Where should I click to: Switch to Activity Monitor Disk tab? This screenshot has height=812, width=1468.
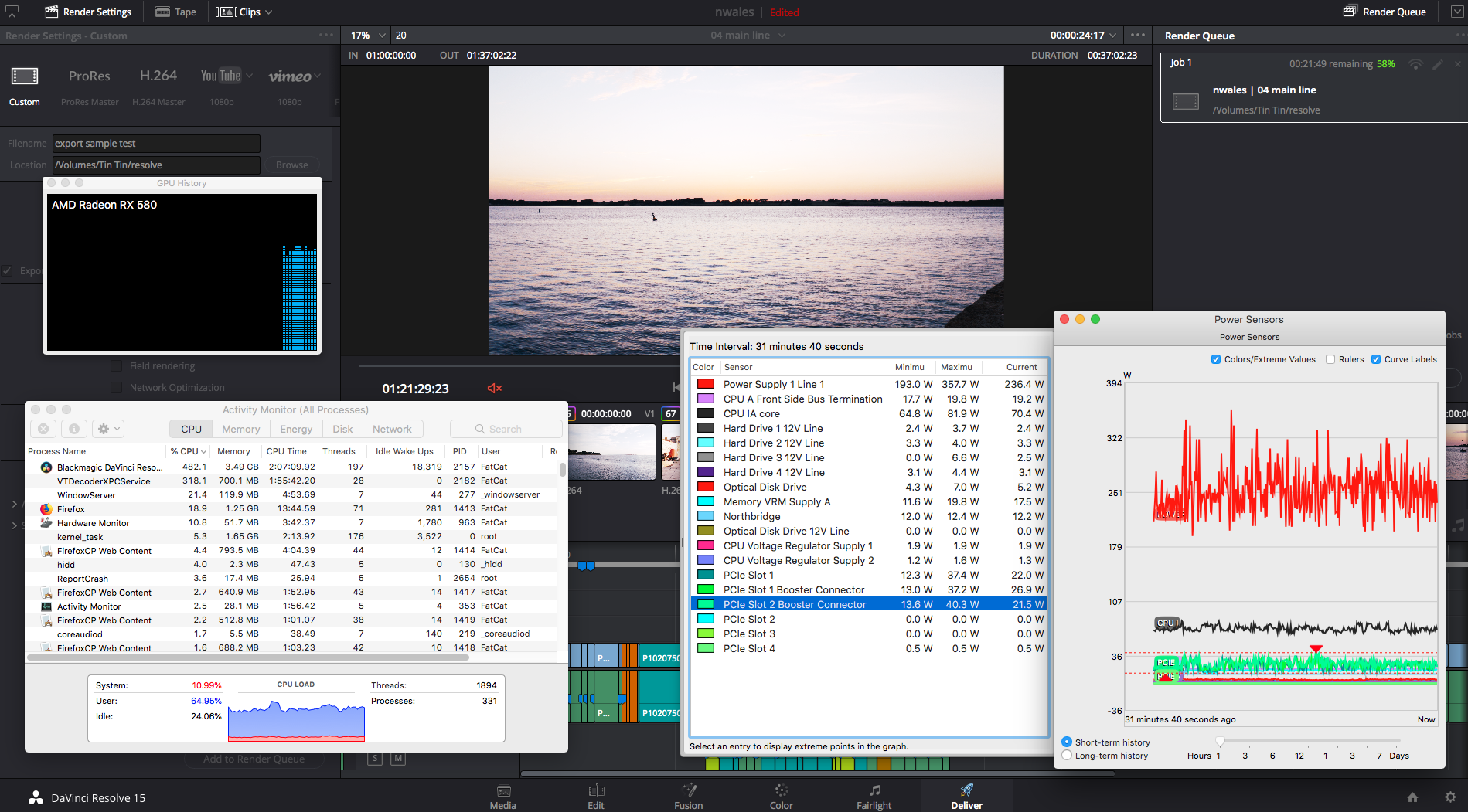coord(342,429)
